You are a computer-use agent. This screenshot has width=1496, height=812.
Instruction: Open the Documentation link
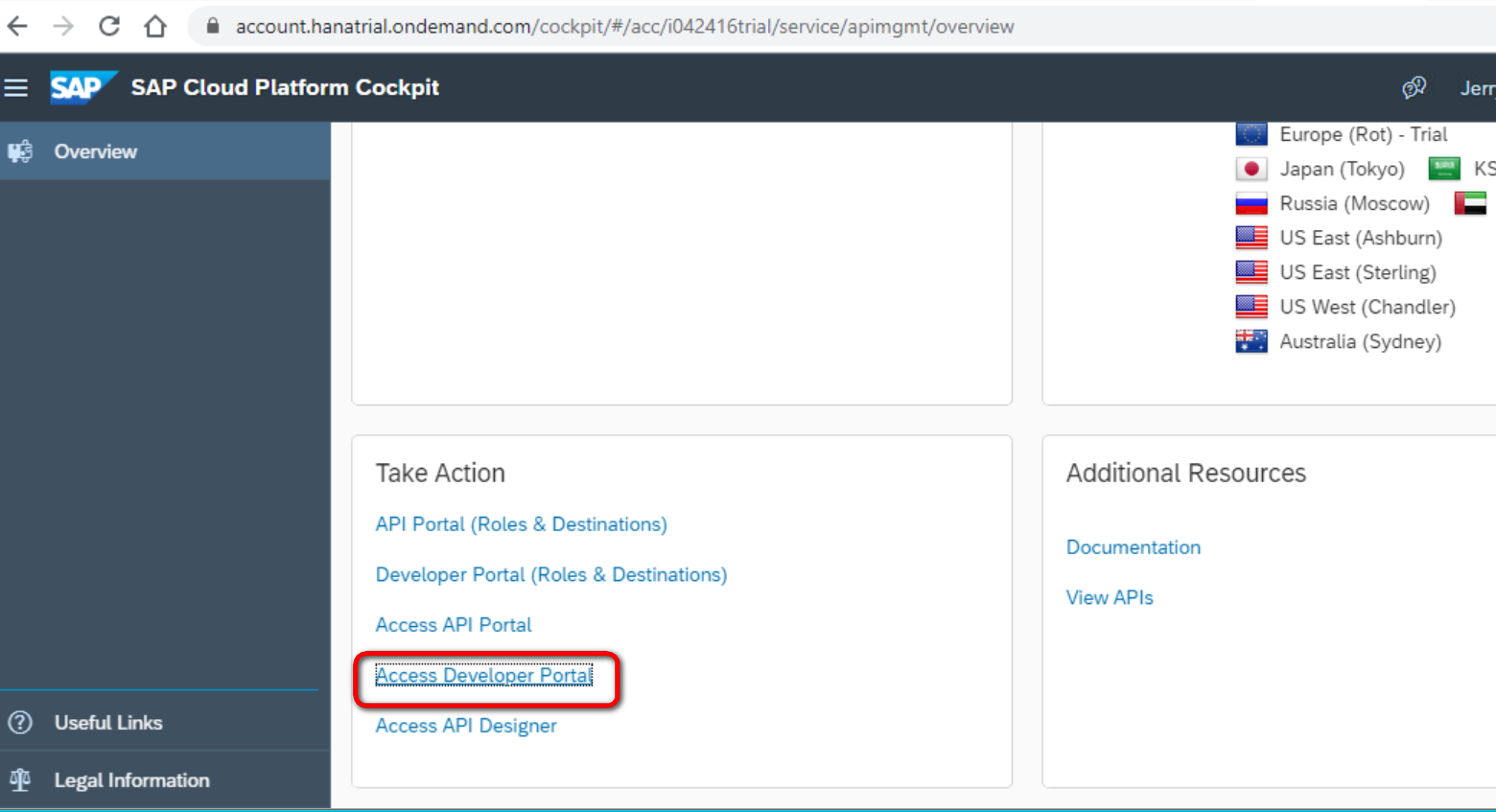click(x=1134, y=547)
